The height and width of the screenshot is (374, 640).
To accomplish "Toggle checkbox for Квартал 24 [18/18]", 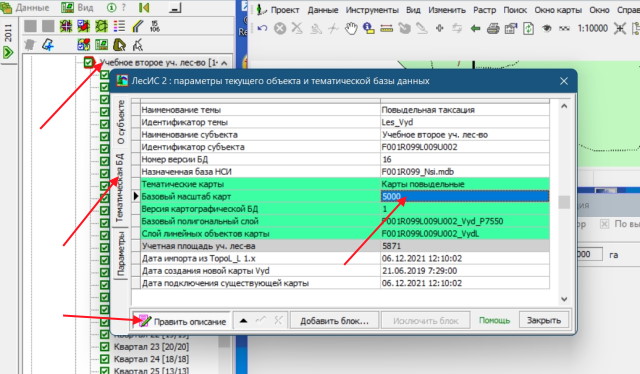I will [x=105, y=359].
